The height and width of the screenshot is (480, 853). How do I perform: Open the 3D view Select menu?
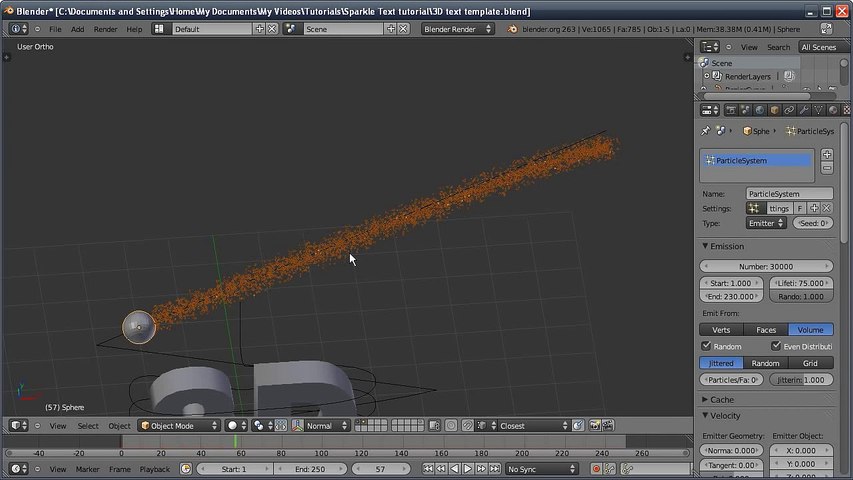pos(88,426)
